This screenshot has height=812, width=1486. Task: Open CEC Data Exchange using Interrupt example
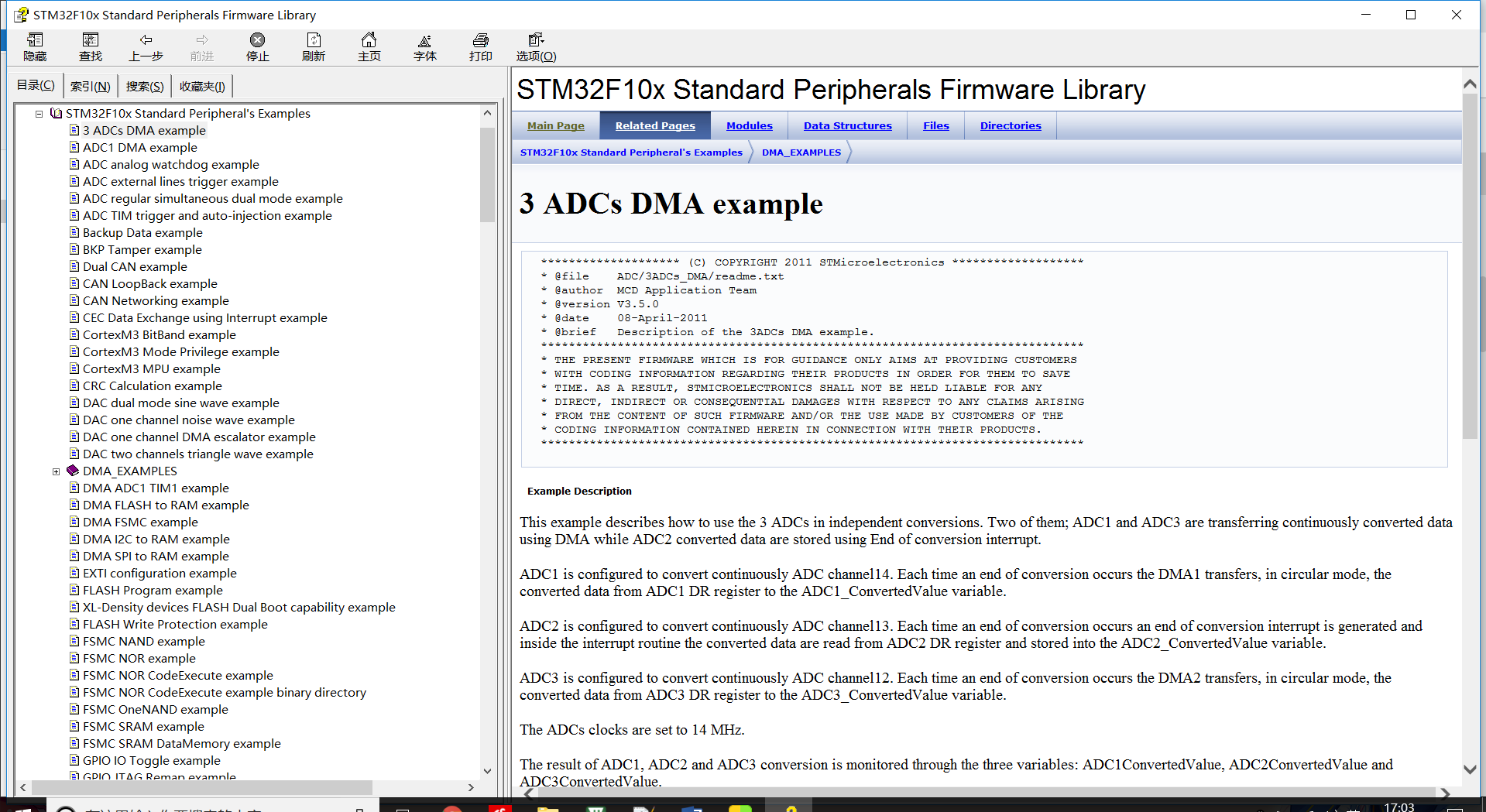point(204,317)
